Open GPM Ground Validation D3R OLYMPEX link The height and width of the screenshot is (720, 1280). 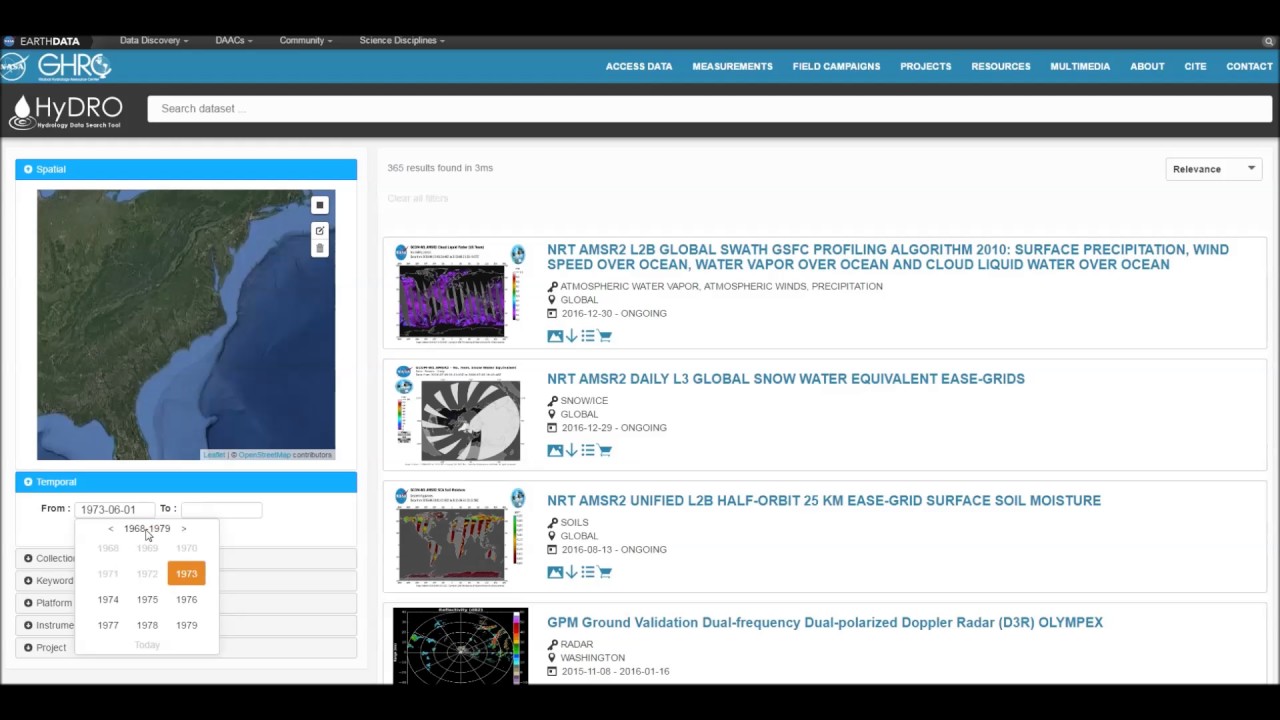pyautogui.click(x=825, y=622)
